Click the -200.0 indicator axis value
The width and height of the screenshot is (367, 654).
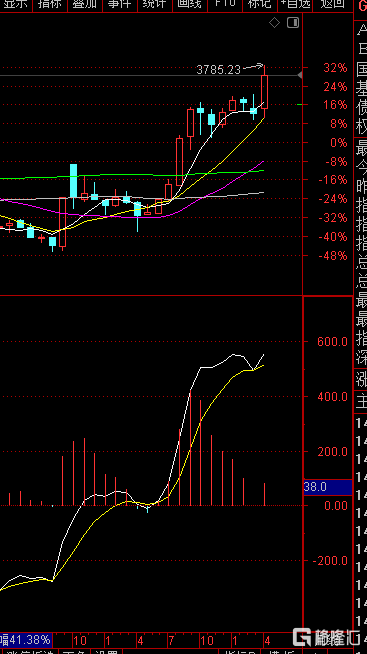click(330, 561)
